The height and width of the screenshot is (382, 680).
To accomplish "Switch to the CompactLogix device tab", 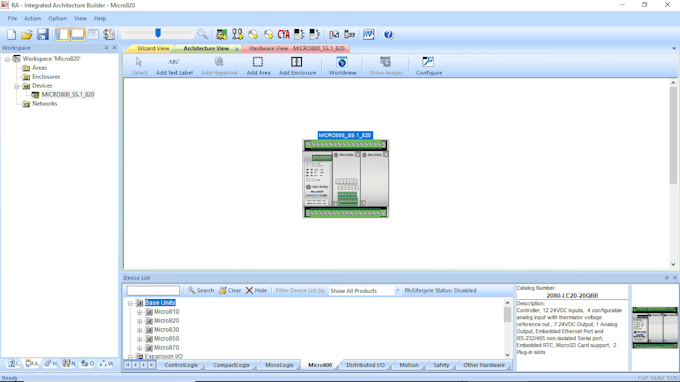I will coord(232,365).
